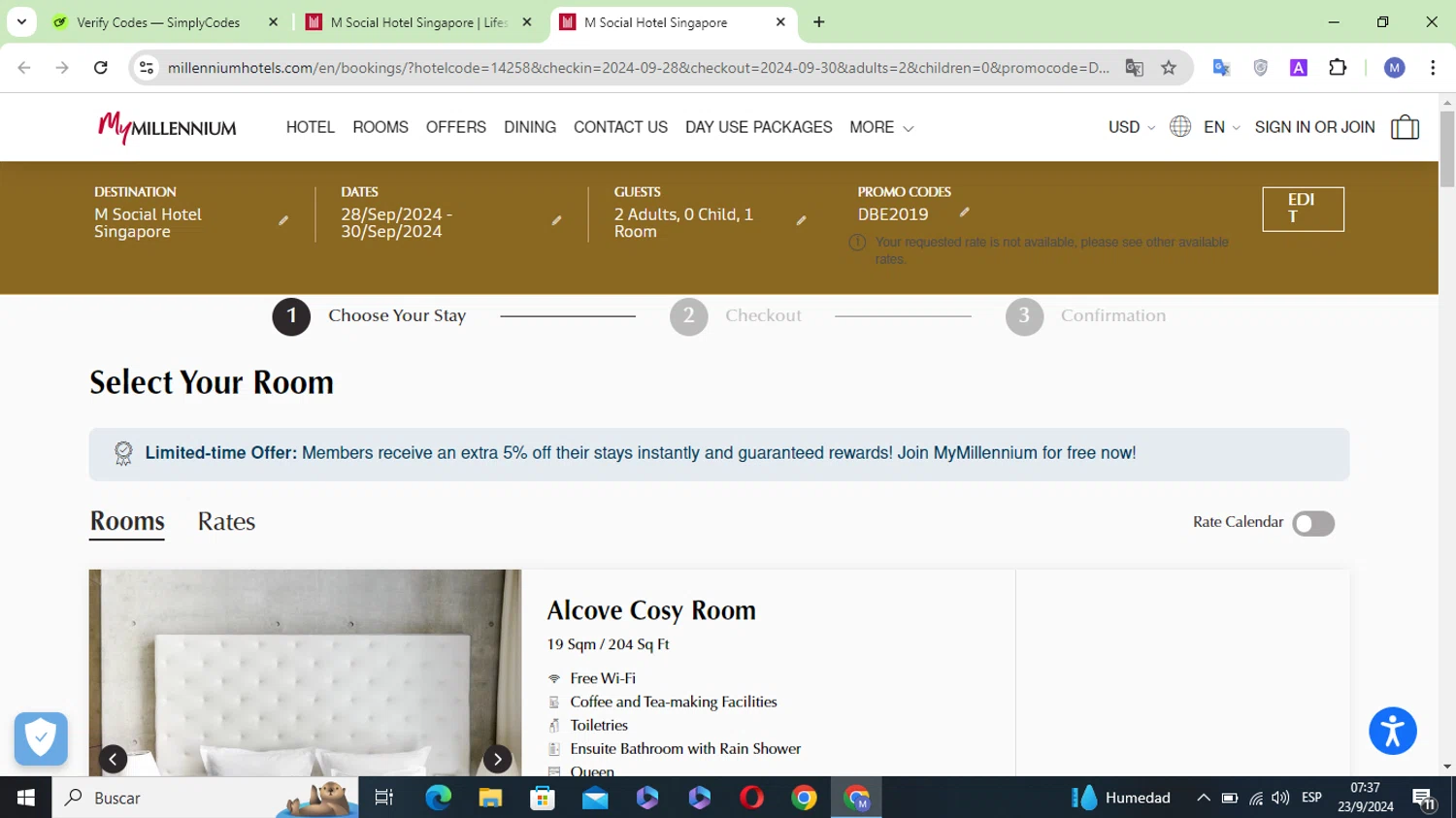This screenshot has width=1456, height=818.
Task: Open new browser tab
Action: coord(819,22)
